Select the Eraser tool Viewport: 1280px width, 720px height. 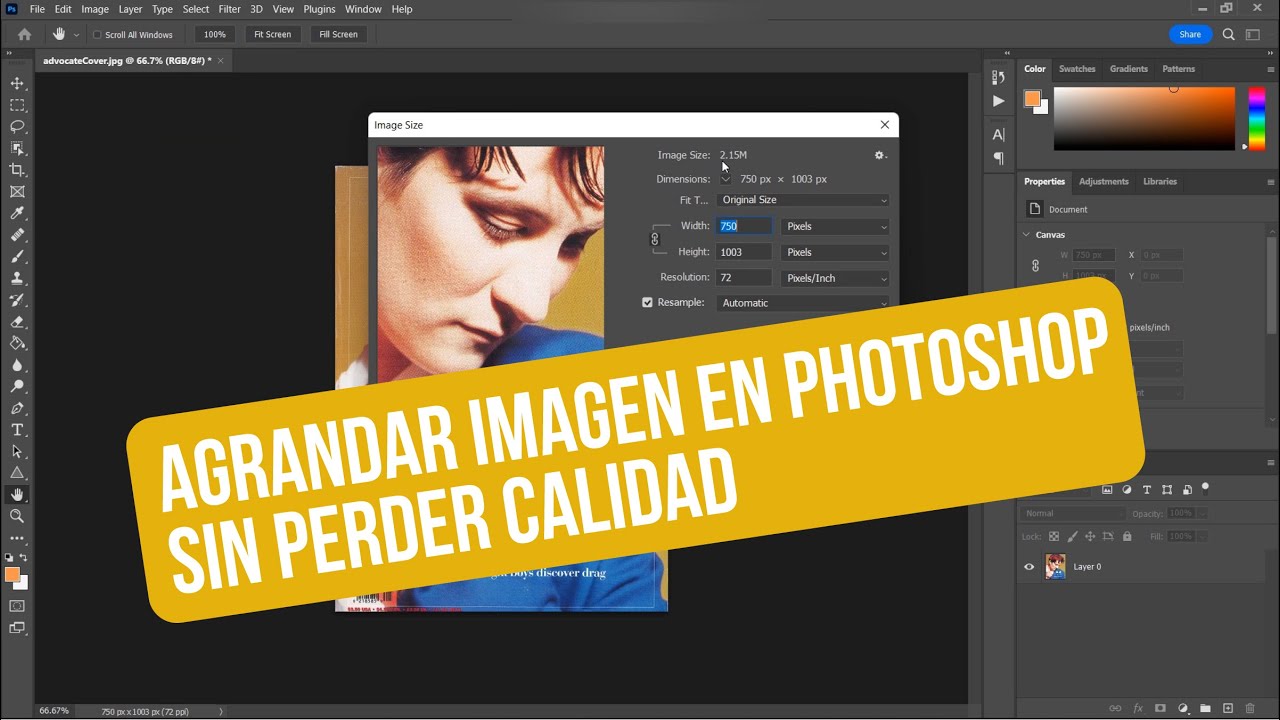click(x=17, y=322)
